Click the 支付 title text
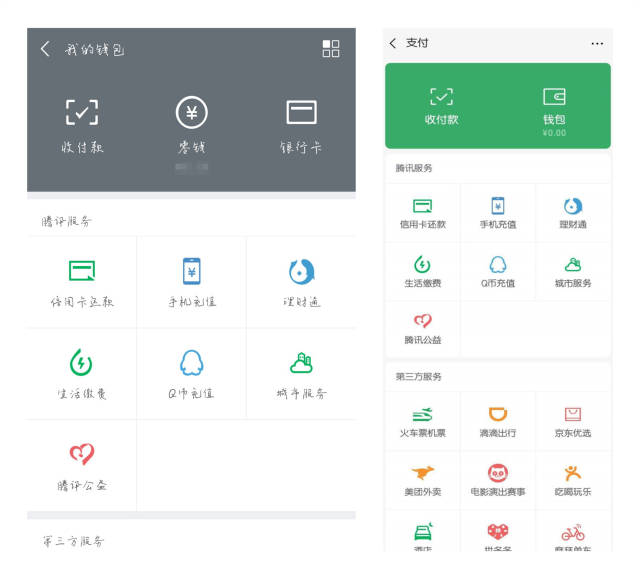Image resolution: width=640 pixels, height=579 pixels. point(417,43)
